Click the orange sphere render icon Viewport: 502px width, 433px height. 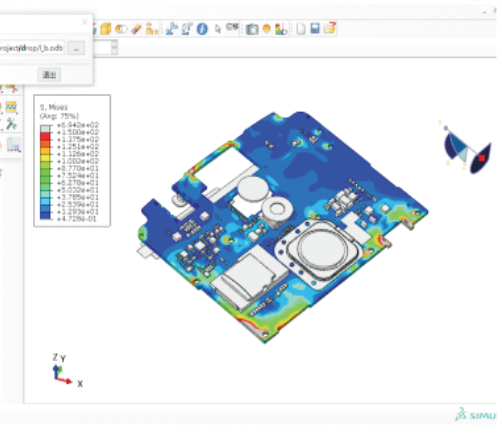click(x=267, y=29)
